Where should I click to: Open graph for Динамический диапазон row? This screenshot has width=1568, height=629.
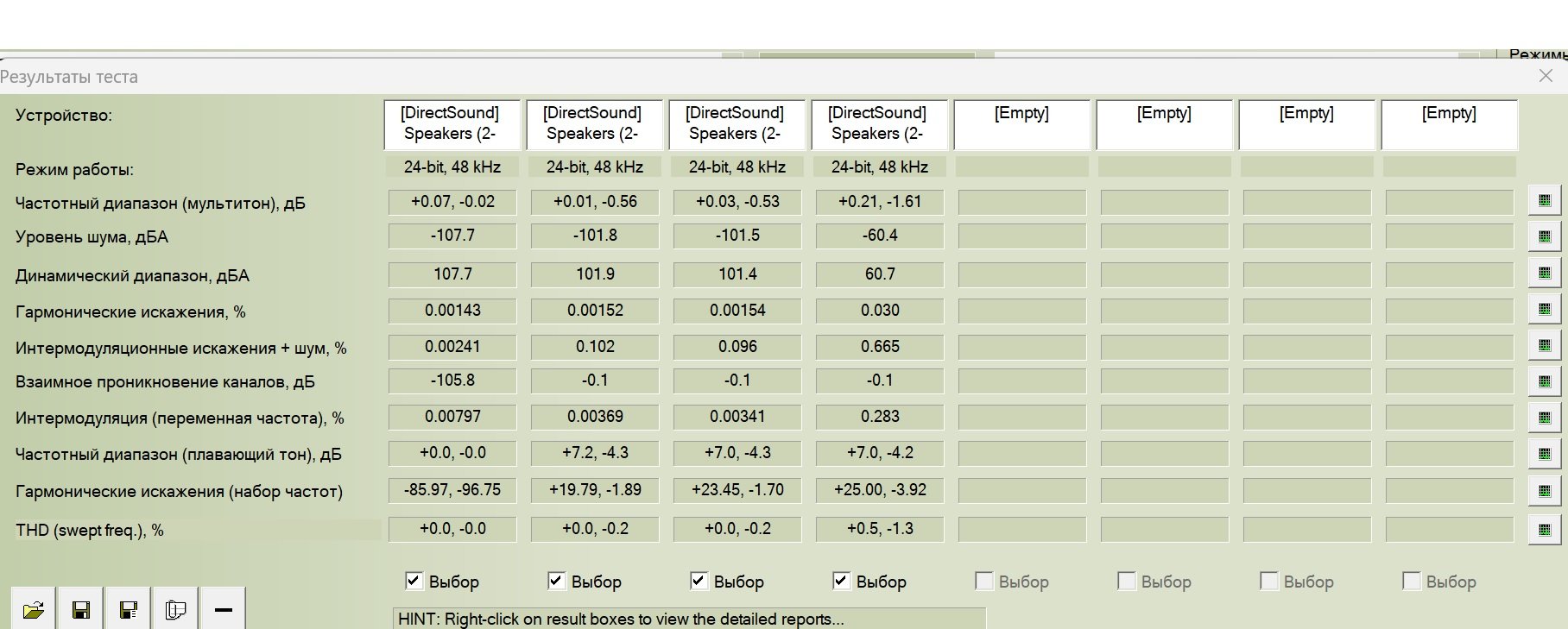tap(1544, 273)
